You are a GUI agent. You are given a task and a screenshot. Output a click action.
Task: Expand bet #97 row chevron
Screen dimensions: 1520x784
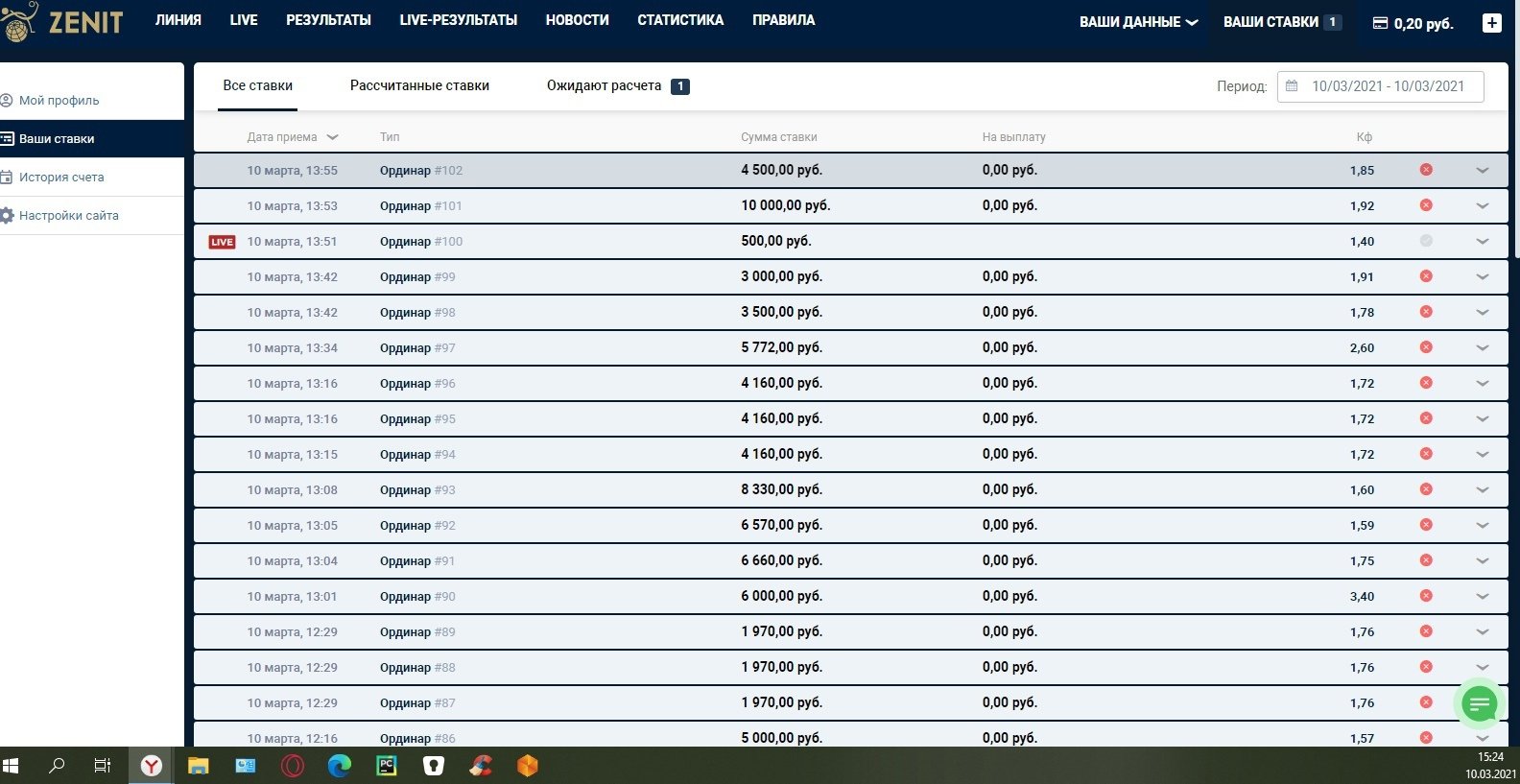point(1482,347)
